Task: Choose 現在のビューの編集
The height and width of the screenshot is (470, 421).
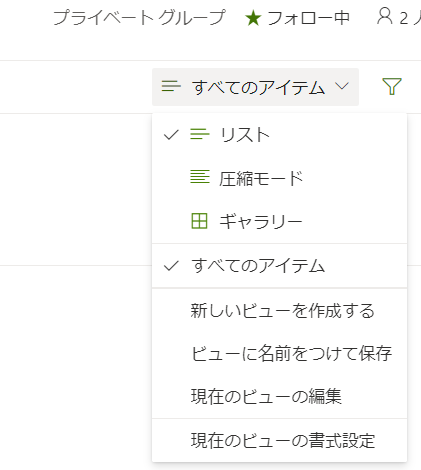Action: (279, 396)
